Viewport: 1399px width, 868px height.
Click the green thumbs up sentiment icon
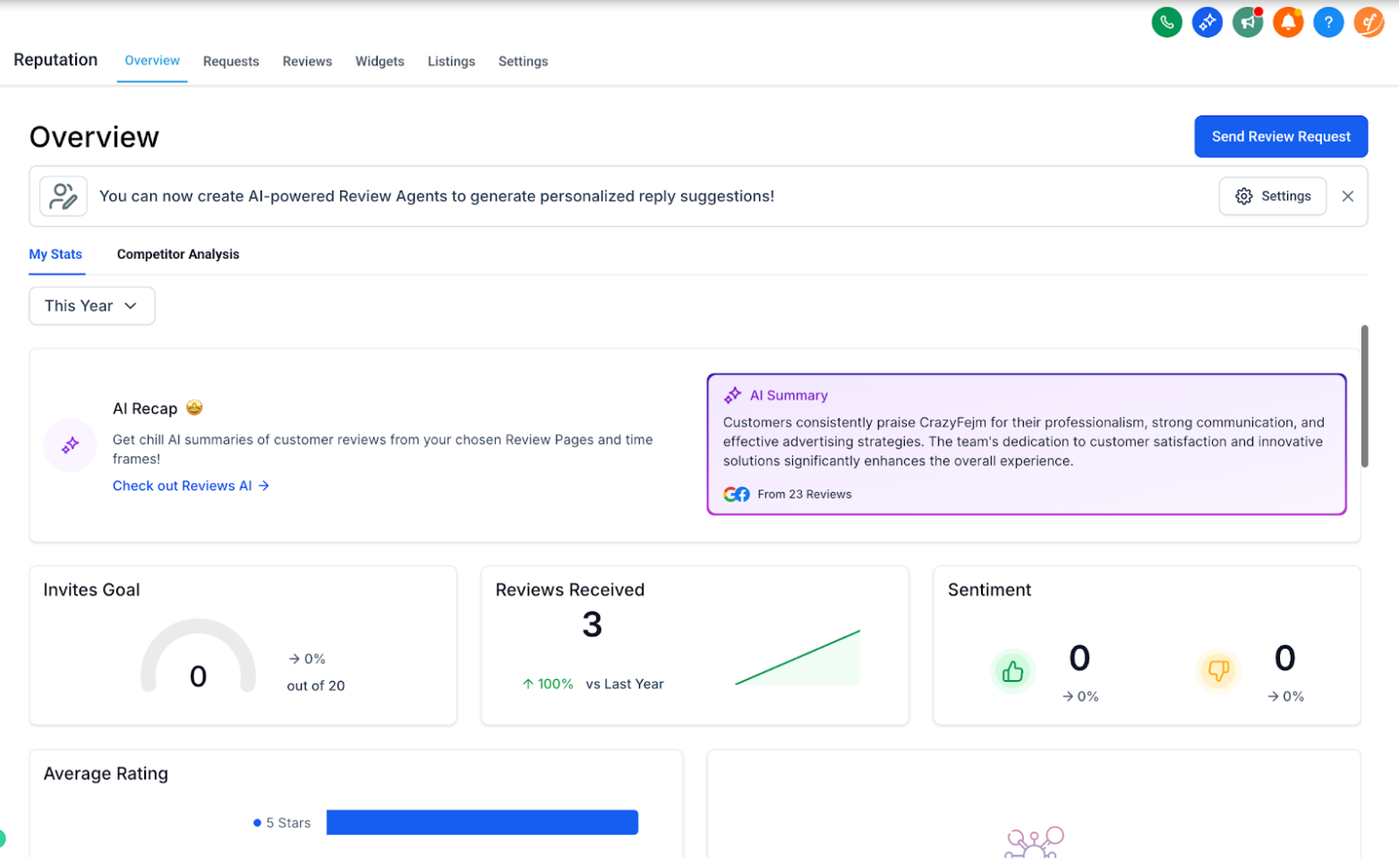point(1012,671)
